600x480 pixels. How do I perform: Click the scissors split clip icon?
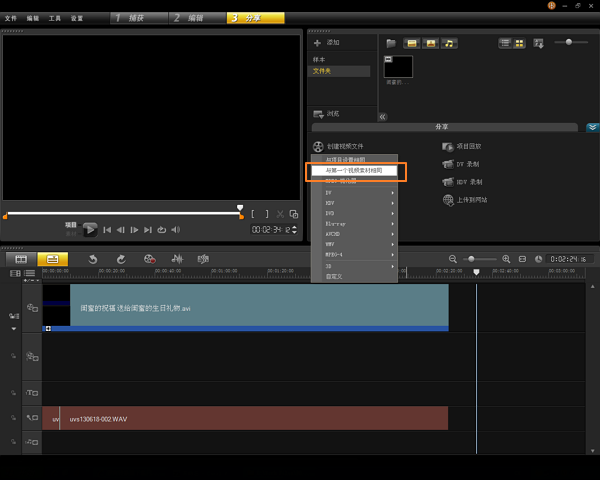tap(280, 214)
